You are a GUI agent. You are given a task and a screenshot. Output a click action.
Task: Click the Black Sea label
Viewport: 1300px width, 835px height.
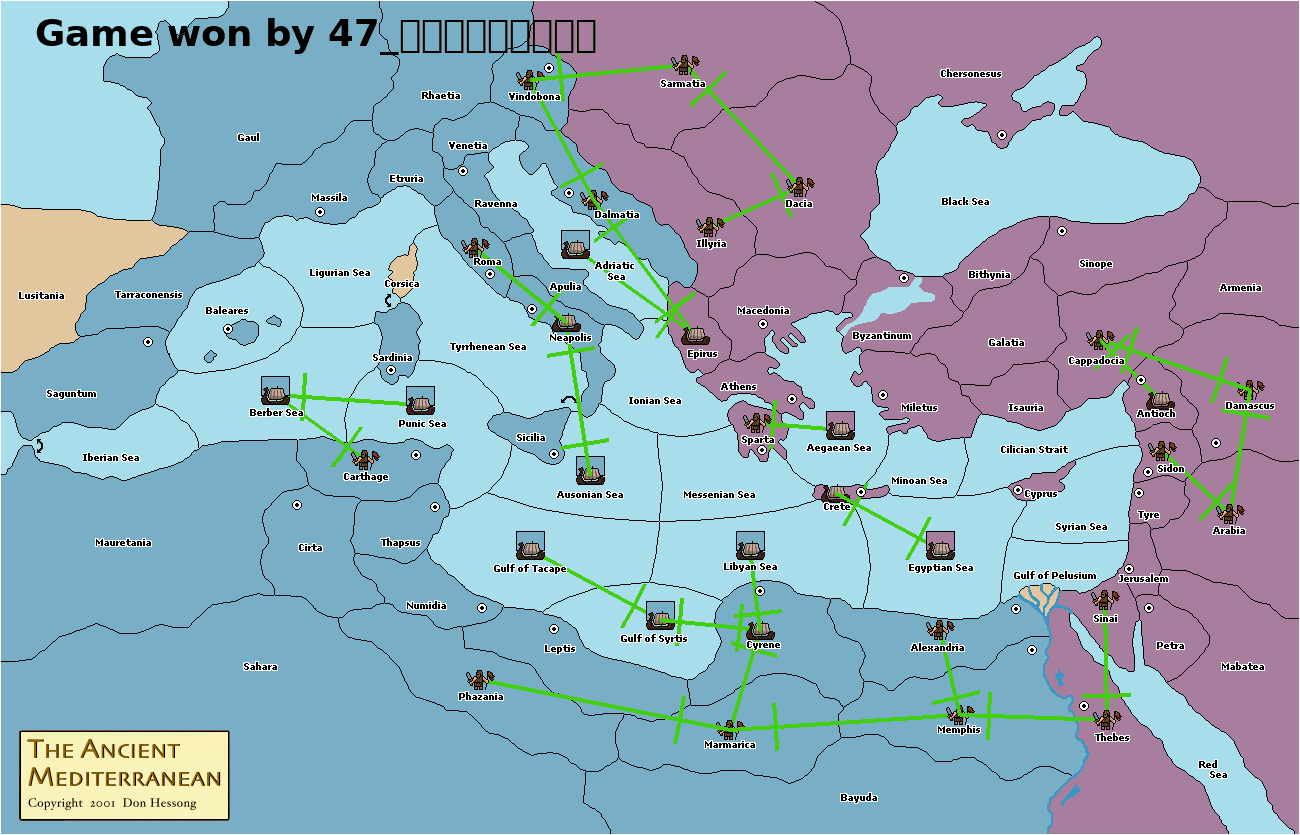(965, 202)
